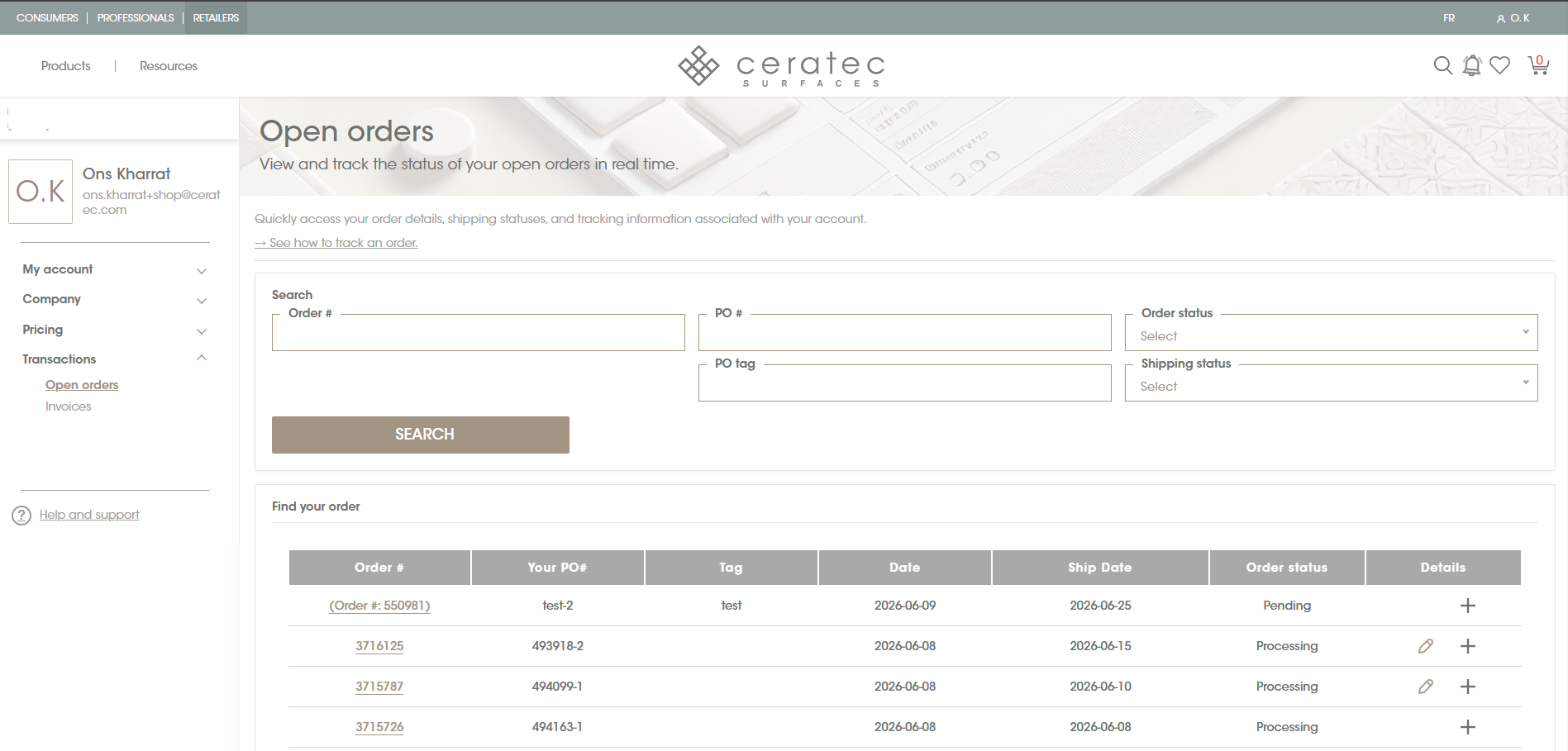1568x751 pixels.
Task: Expand details plus for order 3716125
Action: click(x=1467, y=646)
